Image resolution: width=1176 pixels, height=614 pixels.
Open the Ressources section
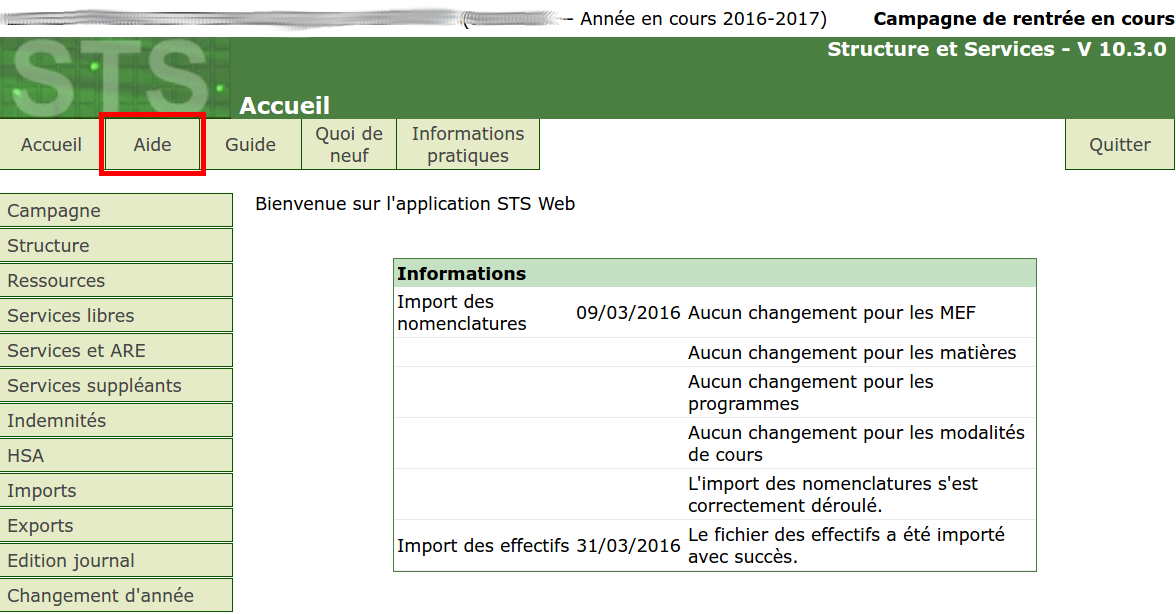pos(116,281)
